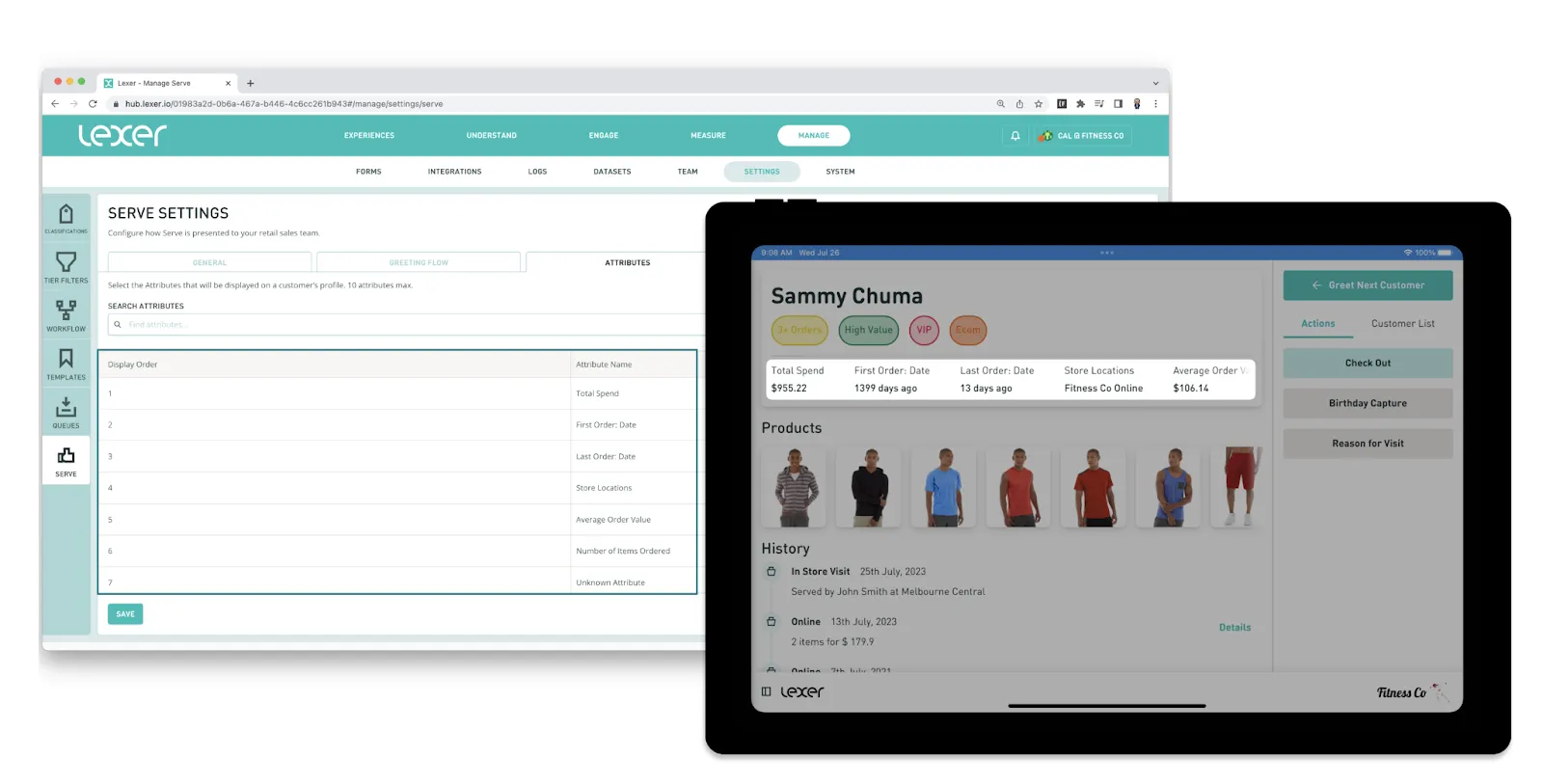Open a new browser tab
This screenshot has width=1543, height=784.
click(x=251, y=83)
